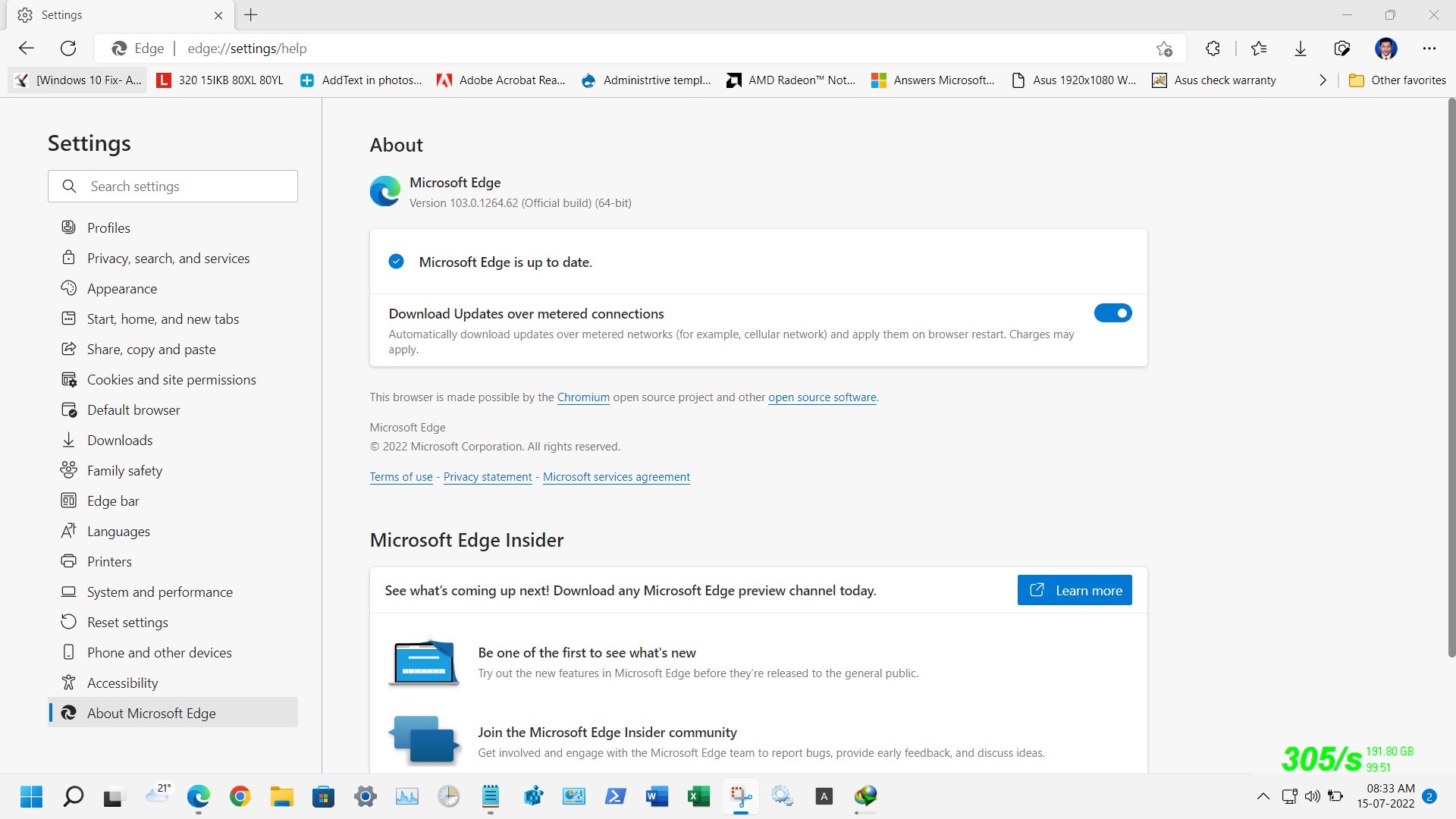This screenshot has height=819, width=1456.
Task: Click the Browser essentials heart-shield icon
Action: [1342, 49]
